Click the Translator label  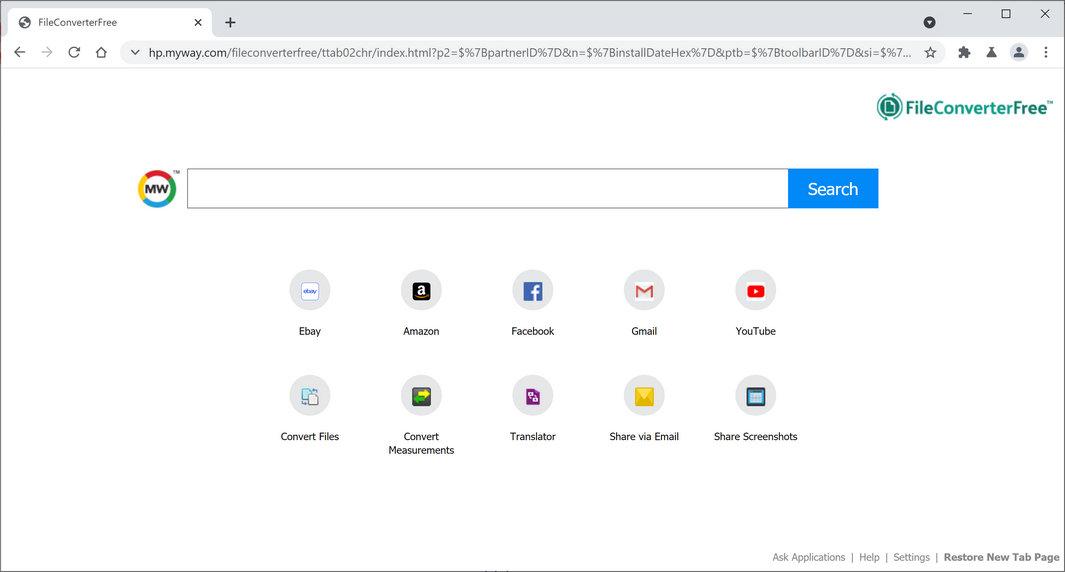[532, 436]
